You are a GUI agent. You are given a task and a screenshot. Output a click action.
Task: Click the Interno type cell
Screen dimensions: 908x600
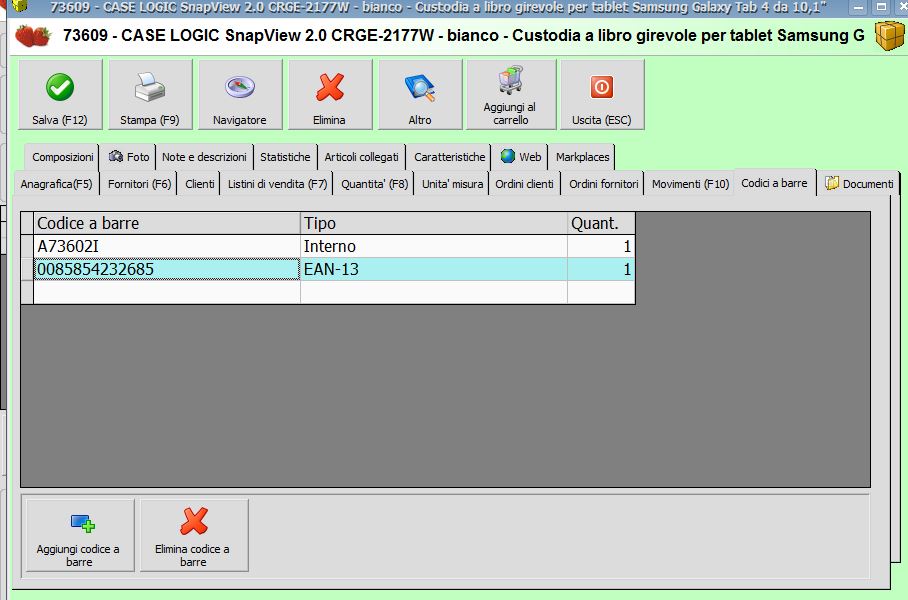click(434, 246)
